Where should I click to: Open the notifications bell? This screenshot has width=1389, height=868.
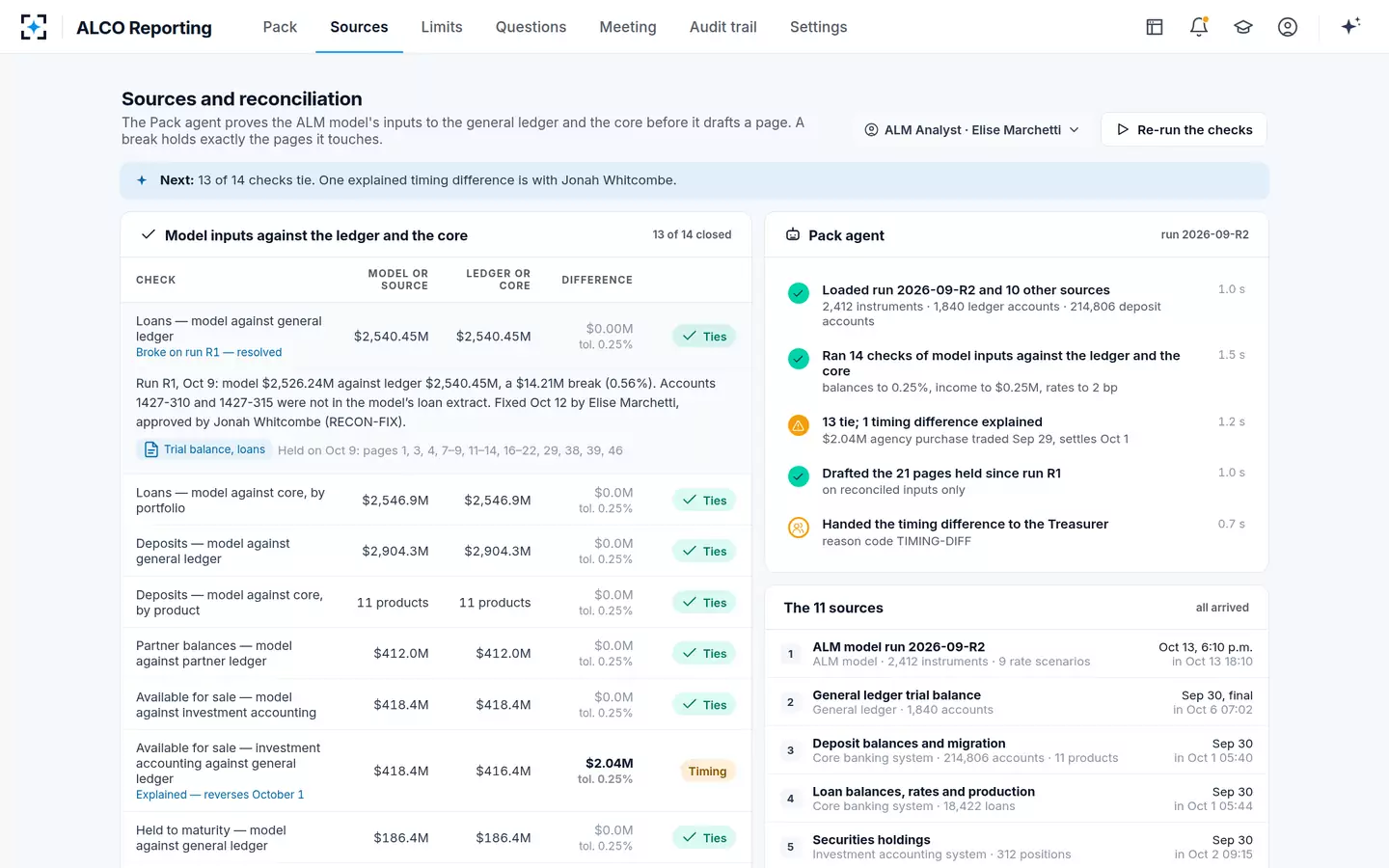(x=1199, y=27)
